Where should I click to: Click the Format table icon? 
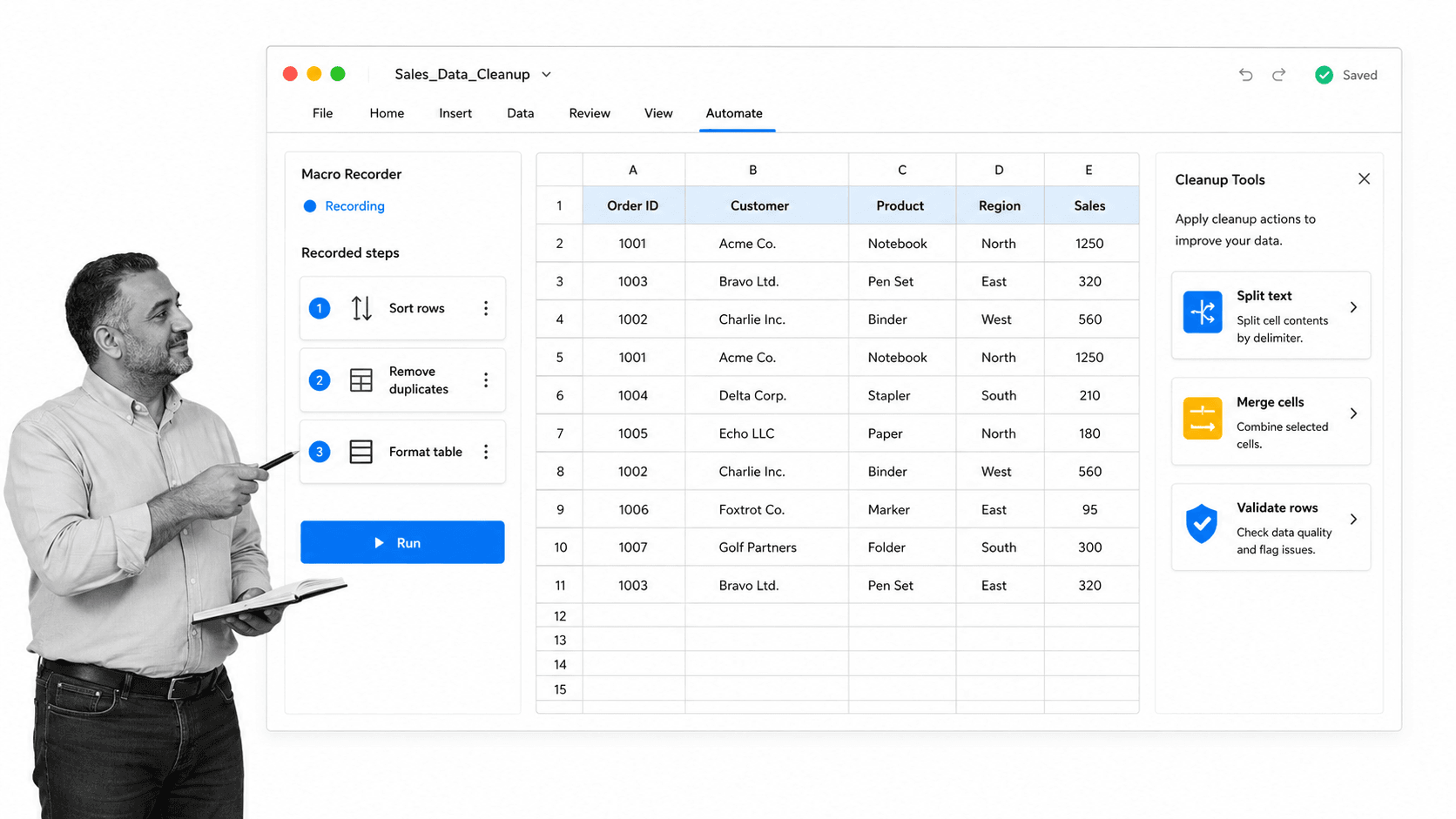361,452
